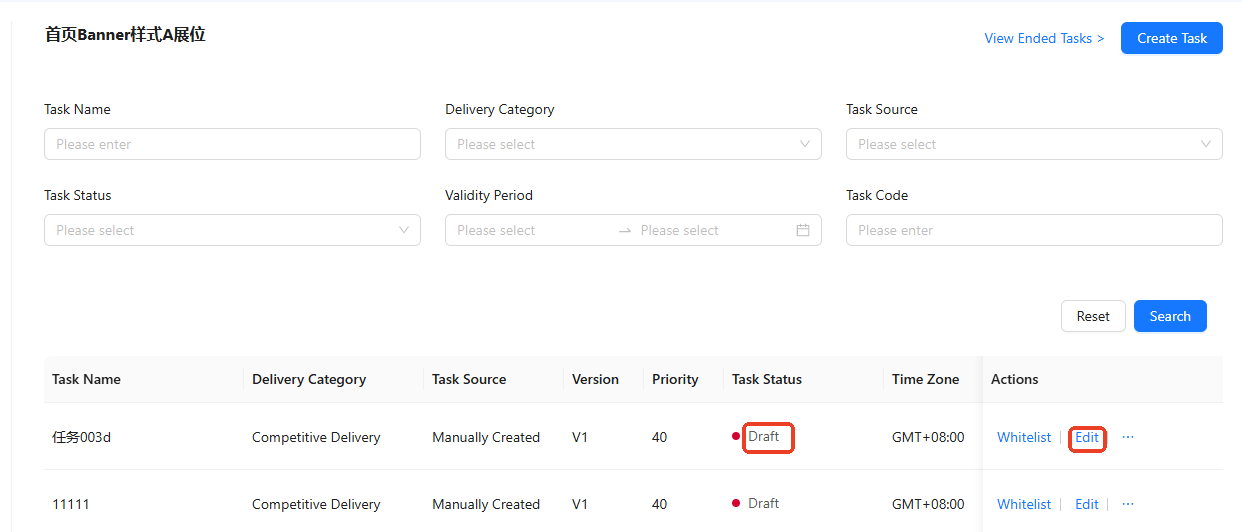The height and width of the screenshot is (532, 1242).
Task: Focus the Task Code input field
Action: [1033, 230]
